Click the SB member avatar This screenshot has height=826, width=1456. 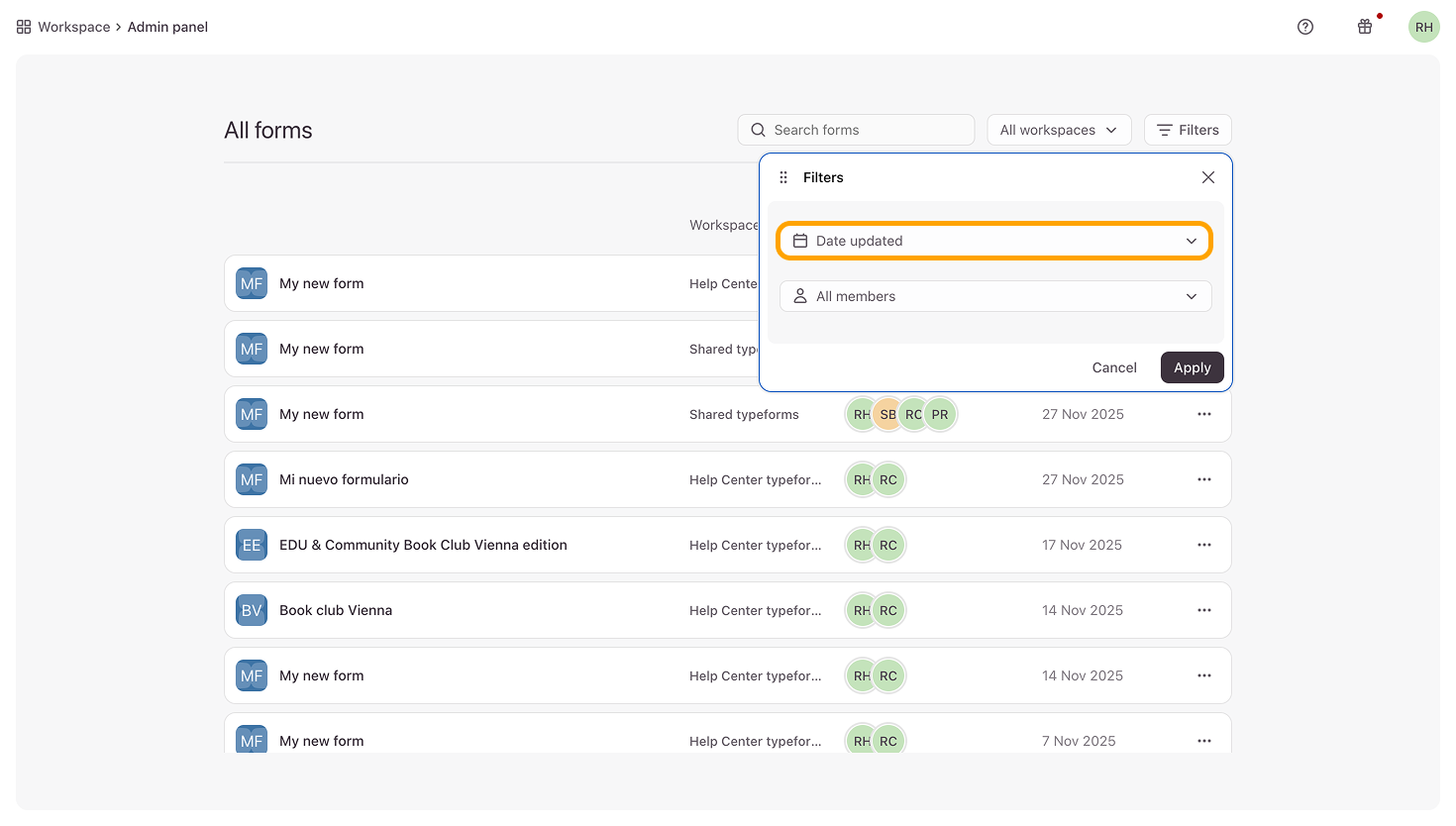[x=887, y=414]
